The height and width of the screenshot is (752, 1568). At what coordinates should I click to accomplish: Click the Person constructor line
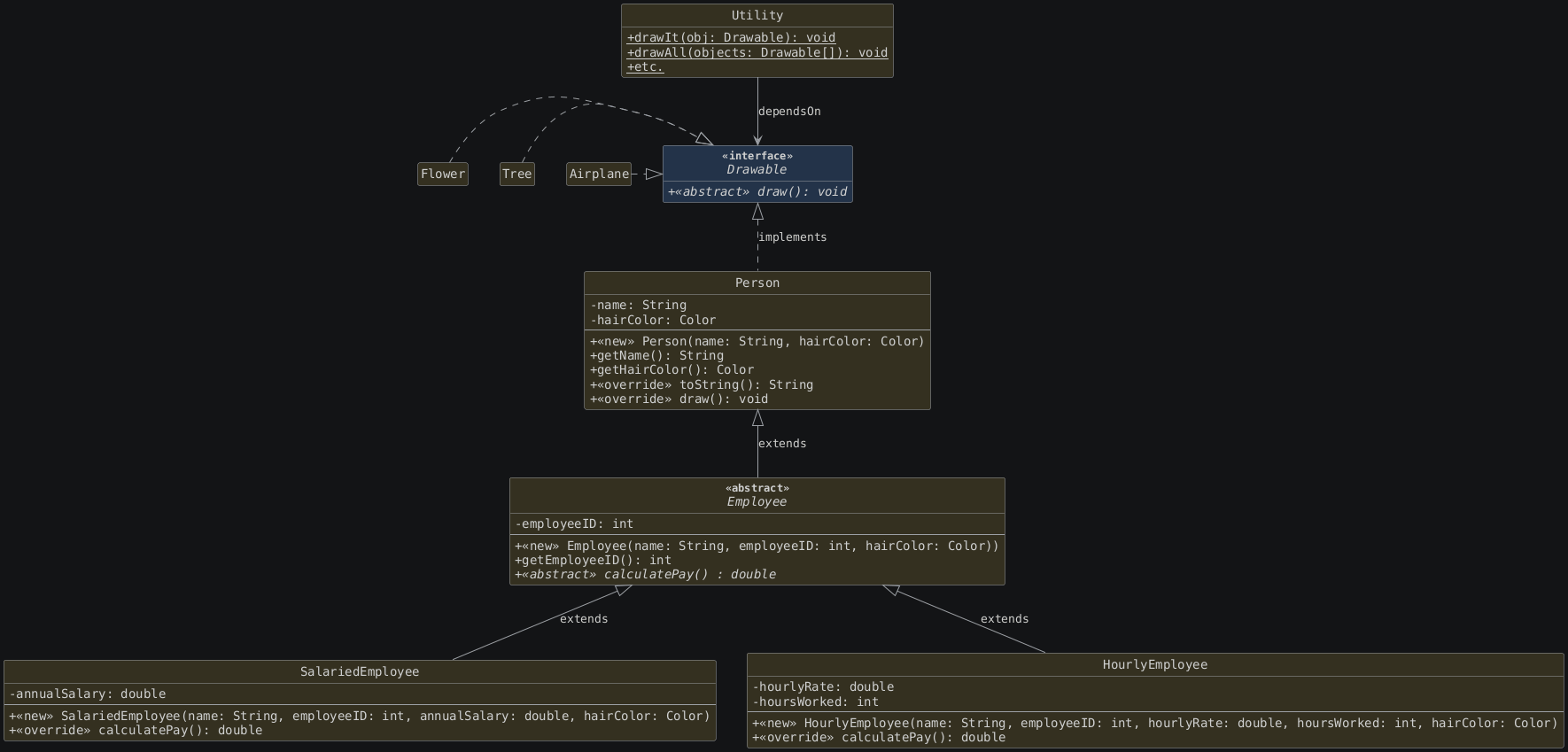[757, 341]
